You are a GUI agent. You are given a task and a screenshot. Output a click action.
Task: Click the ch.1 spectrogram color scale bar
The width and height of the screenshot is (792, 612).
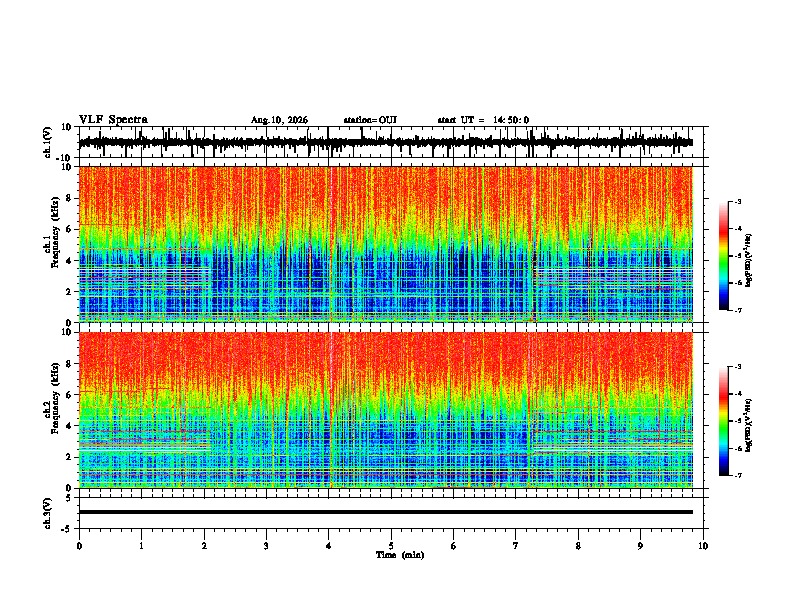pyautogui.click(x=724, y=256)
